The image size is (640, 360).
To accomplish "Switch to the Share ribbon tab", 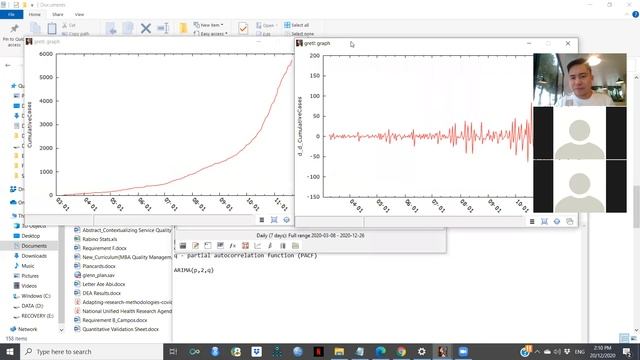I will (x=58, y=14).
